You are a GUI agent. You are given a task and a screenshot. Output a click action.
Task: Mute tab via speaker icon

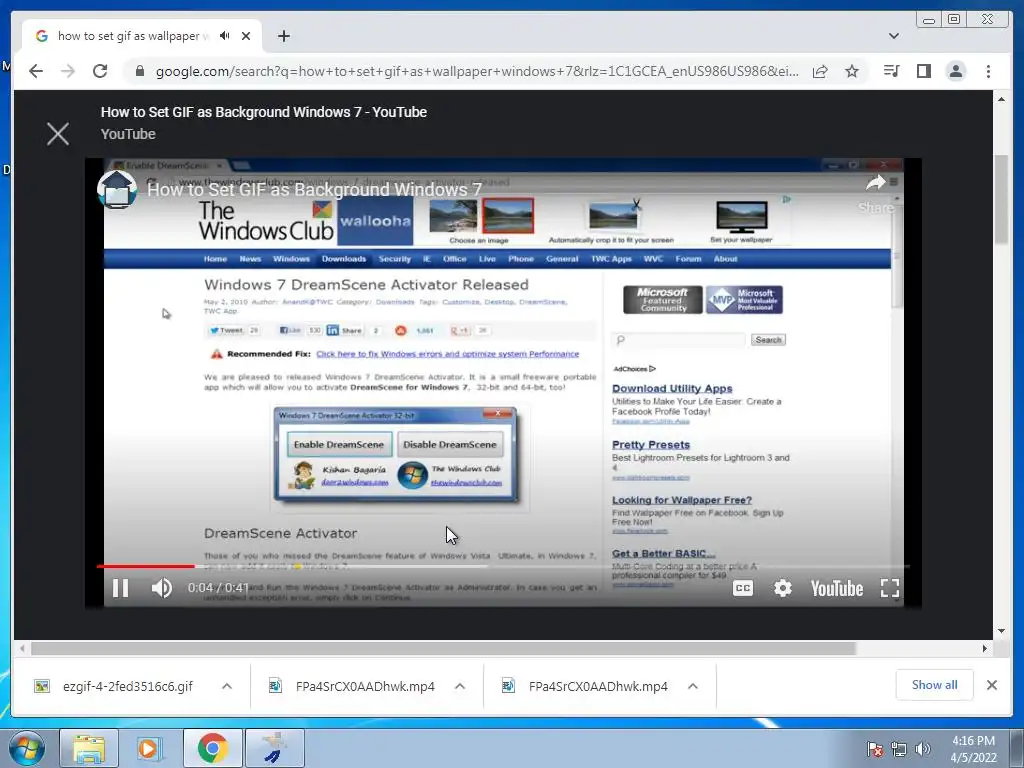pyautogui.click(x=225, y=36)
